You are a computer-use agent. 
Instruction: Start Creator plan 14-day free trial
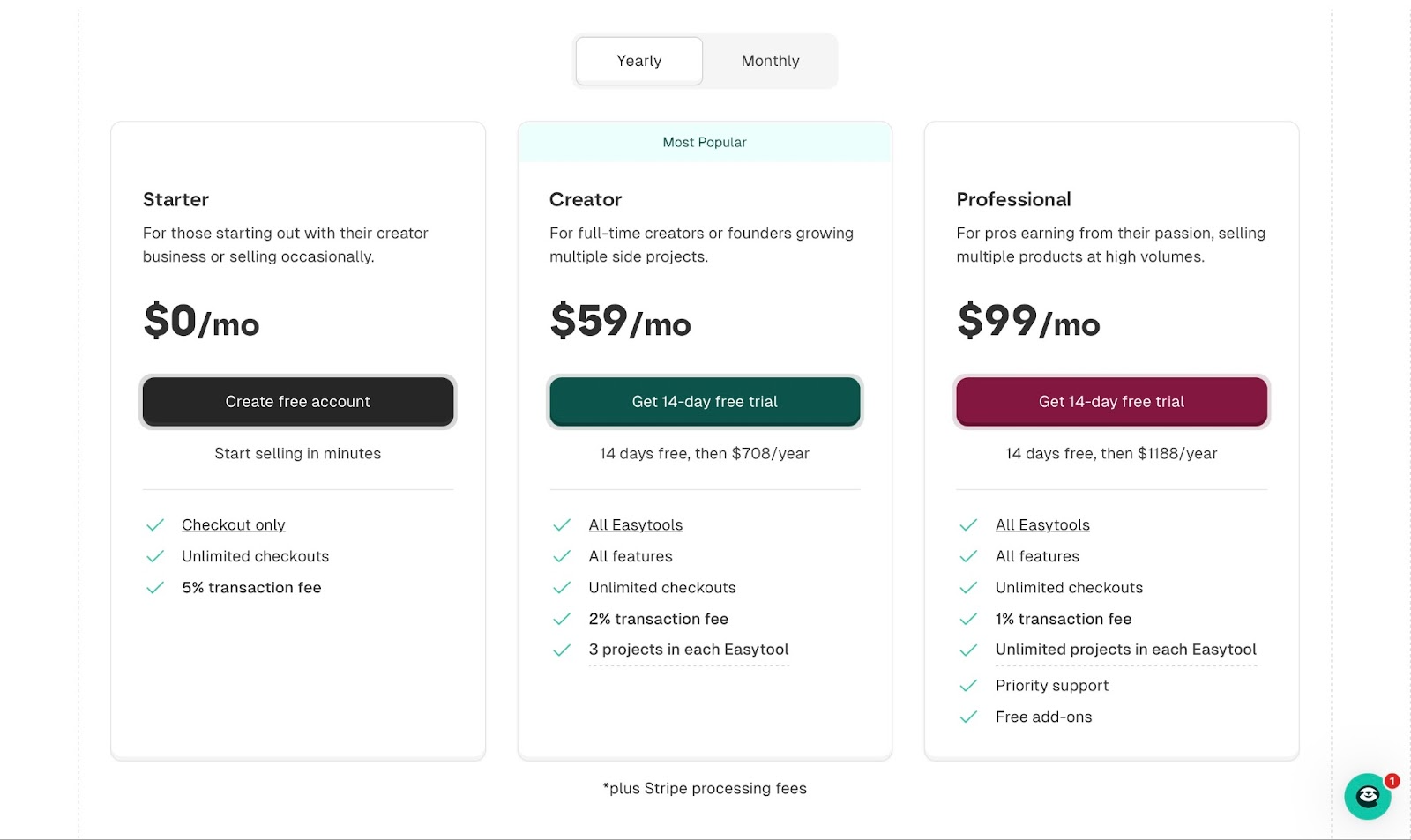pyautogui.click(x=705, y=402)
